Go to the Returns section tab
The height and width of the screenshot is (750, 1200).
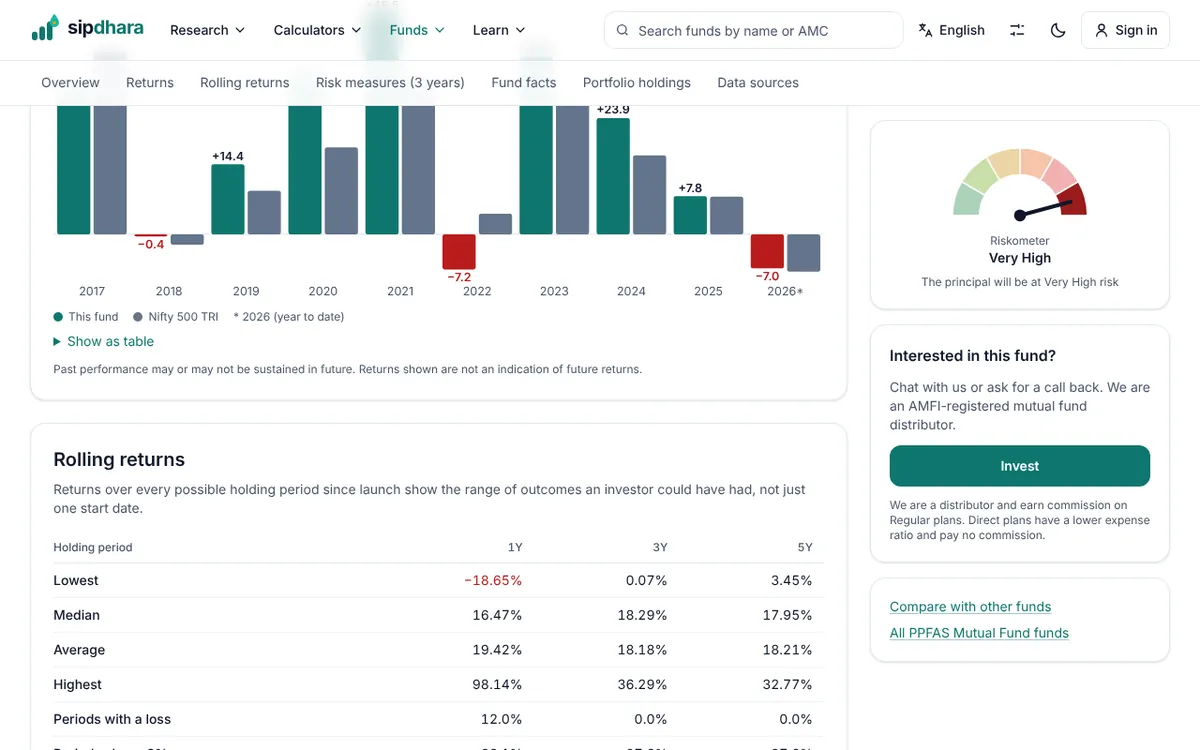pos(150,82)
